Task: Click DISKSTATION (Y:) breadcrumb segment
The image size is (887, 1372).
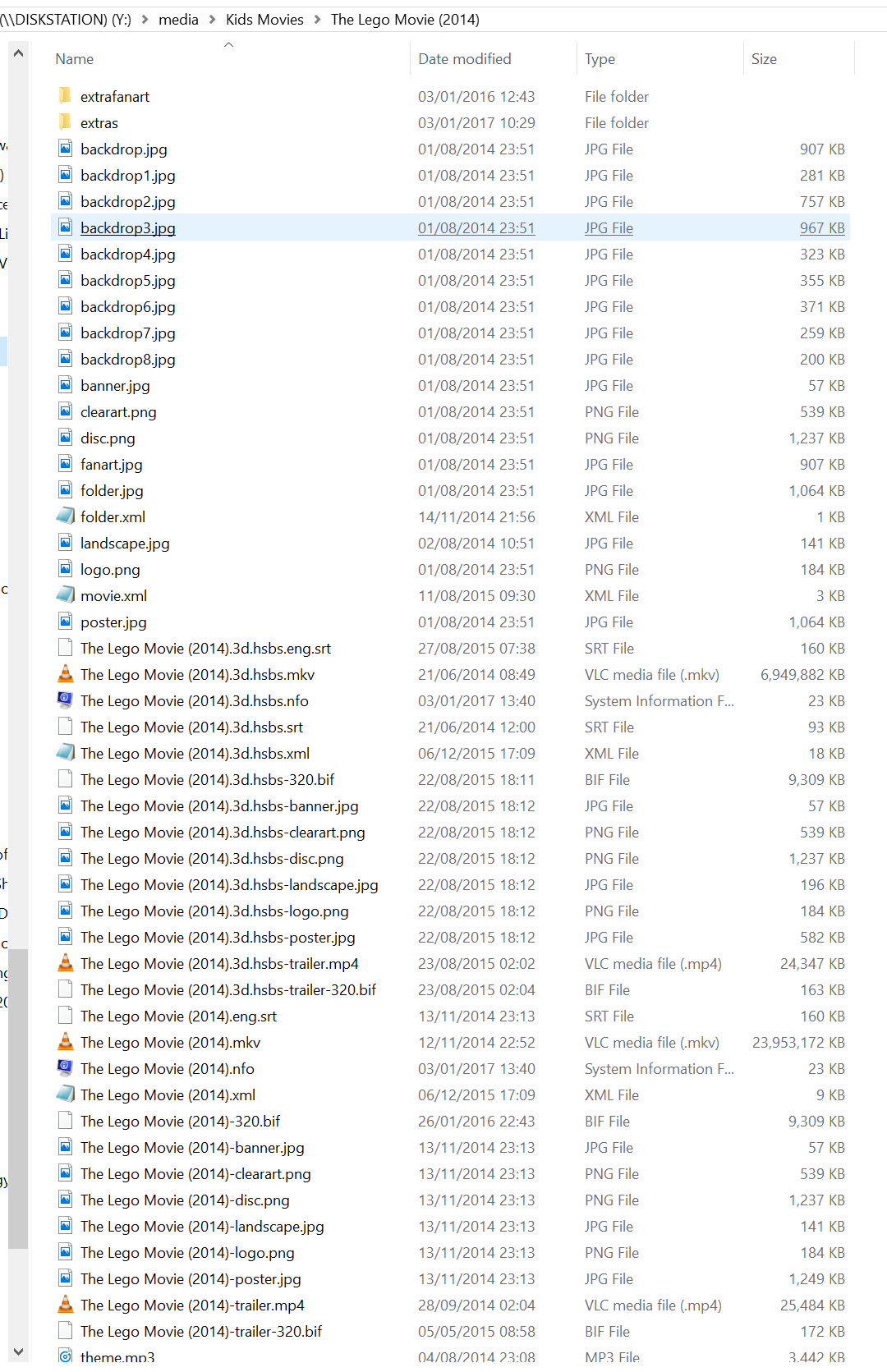Action: pos(66,19)
